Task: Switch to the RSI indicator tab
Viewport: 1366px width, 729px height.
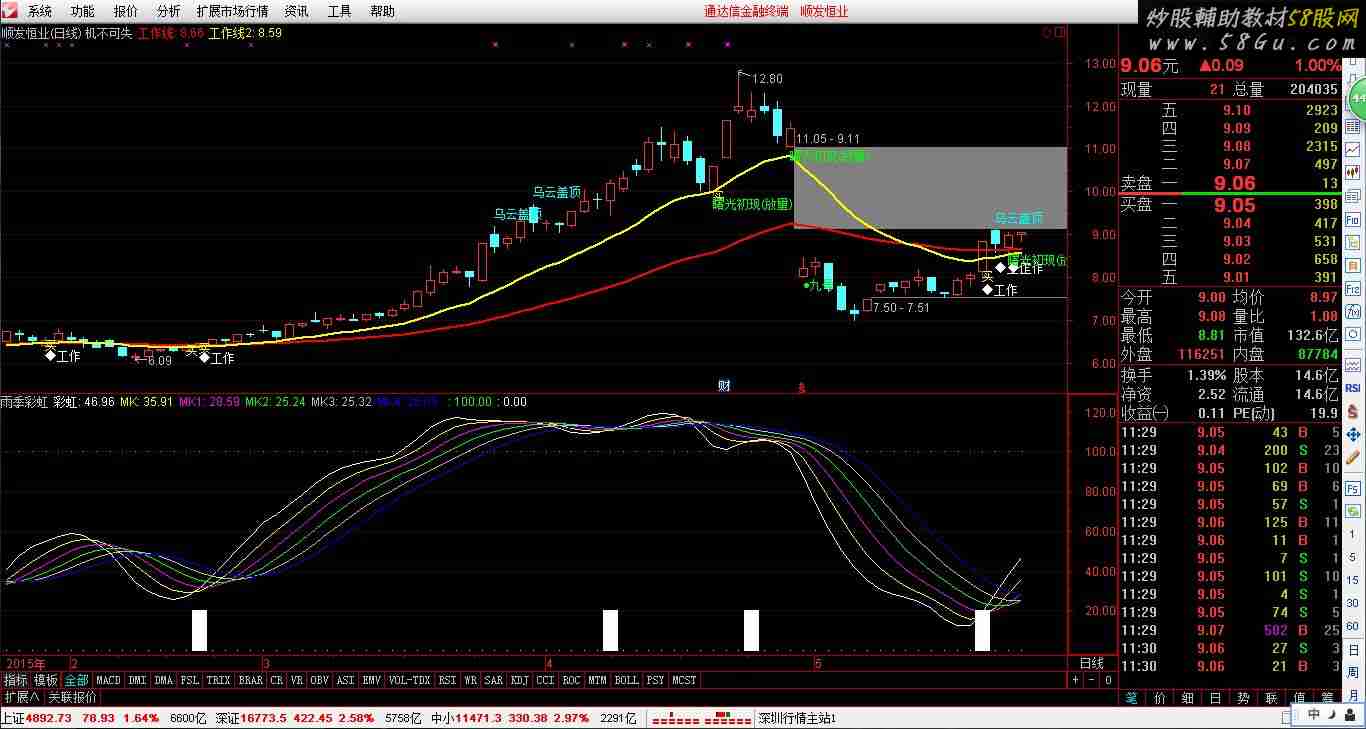Action: pos(448,680)
